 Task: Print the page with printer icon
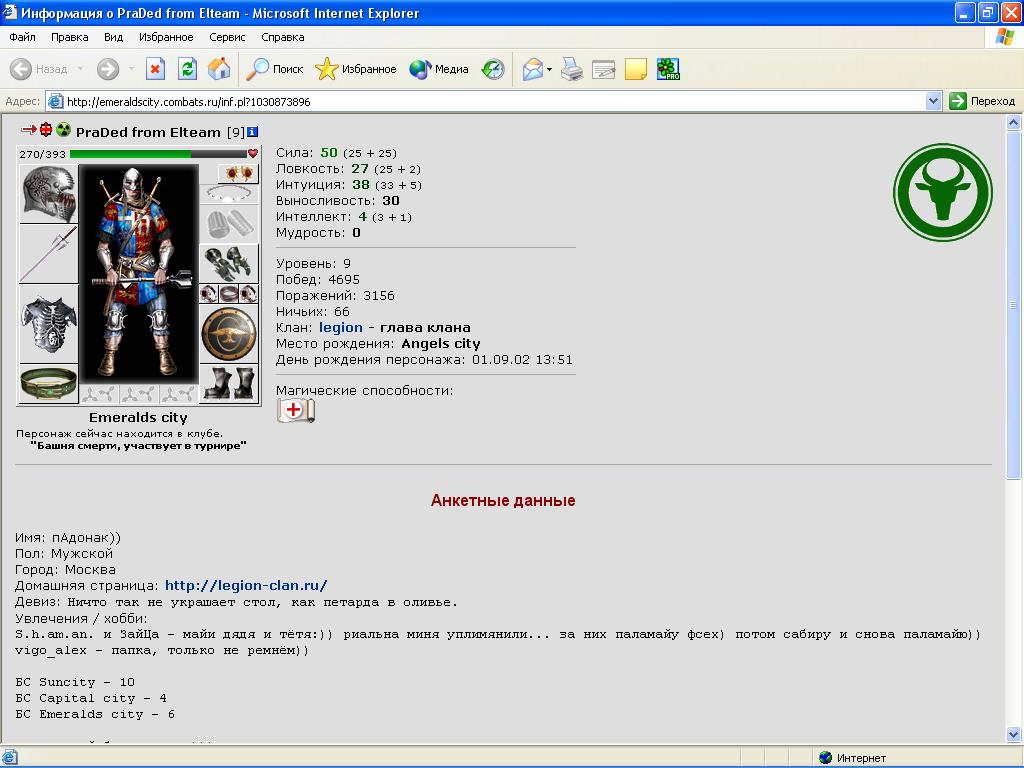pyautogui.click(x=572, y=69)
